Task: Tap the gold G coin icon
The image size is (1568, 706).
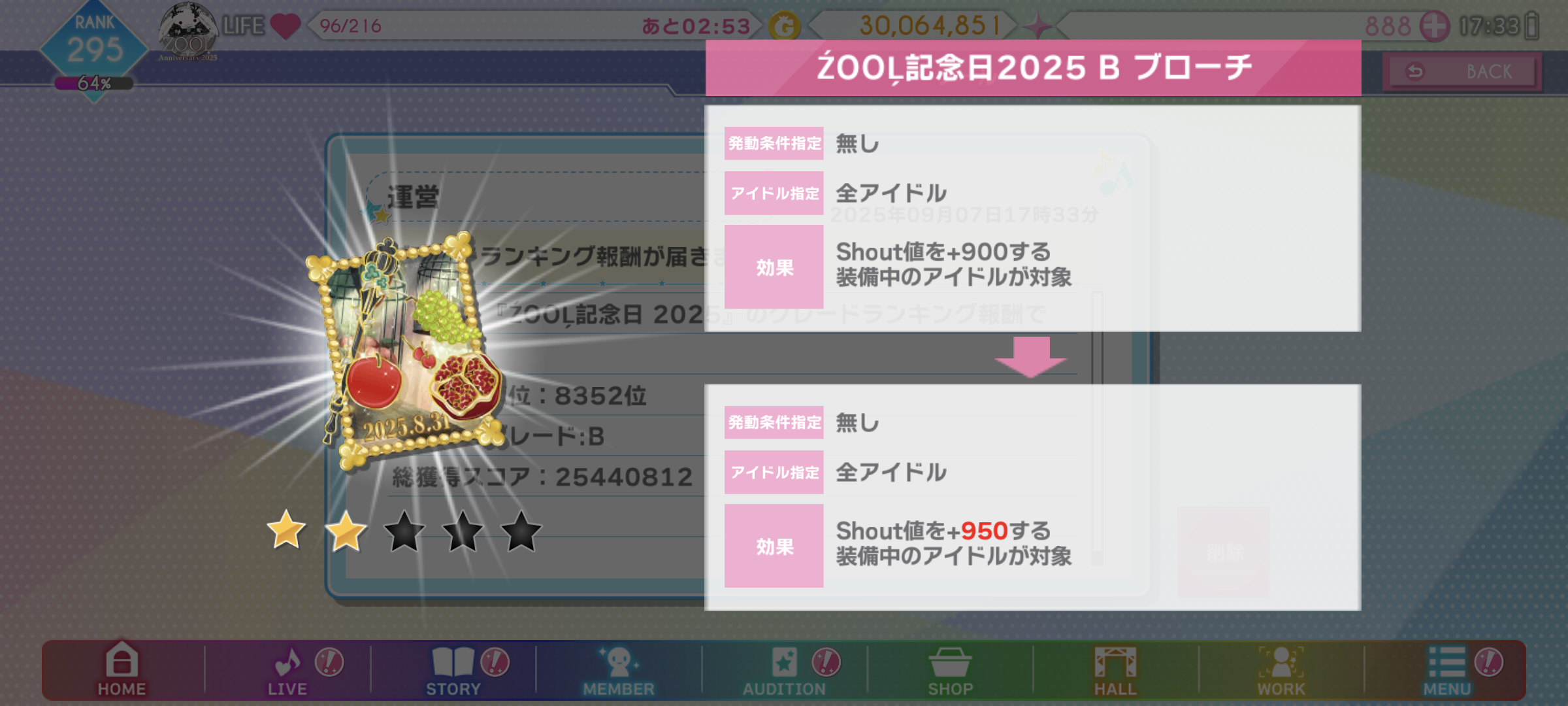Action: click(x=784, y=27)
